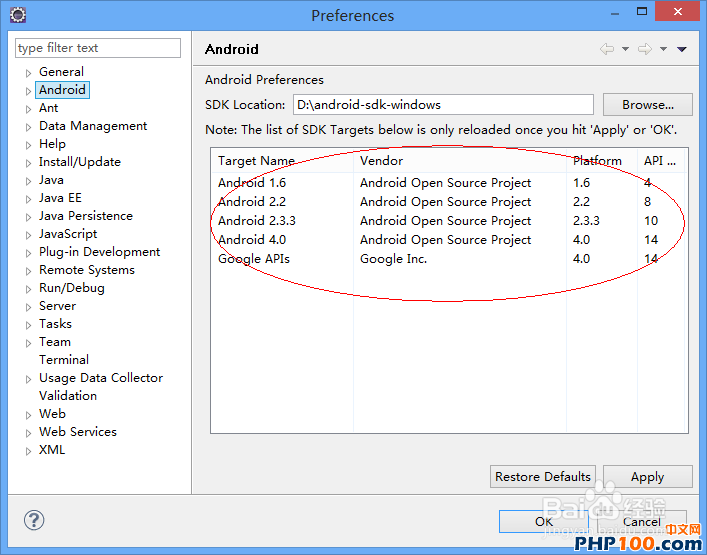Expand the Java EE node
707x555 pixels.
click(x=28, y=199)
